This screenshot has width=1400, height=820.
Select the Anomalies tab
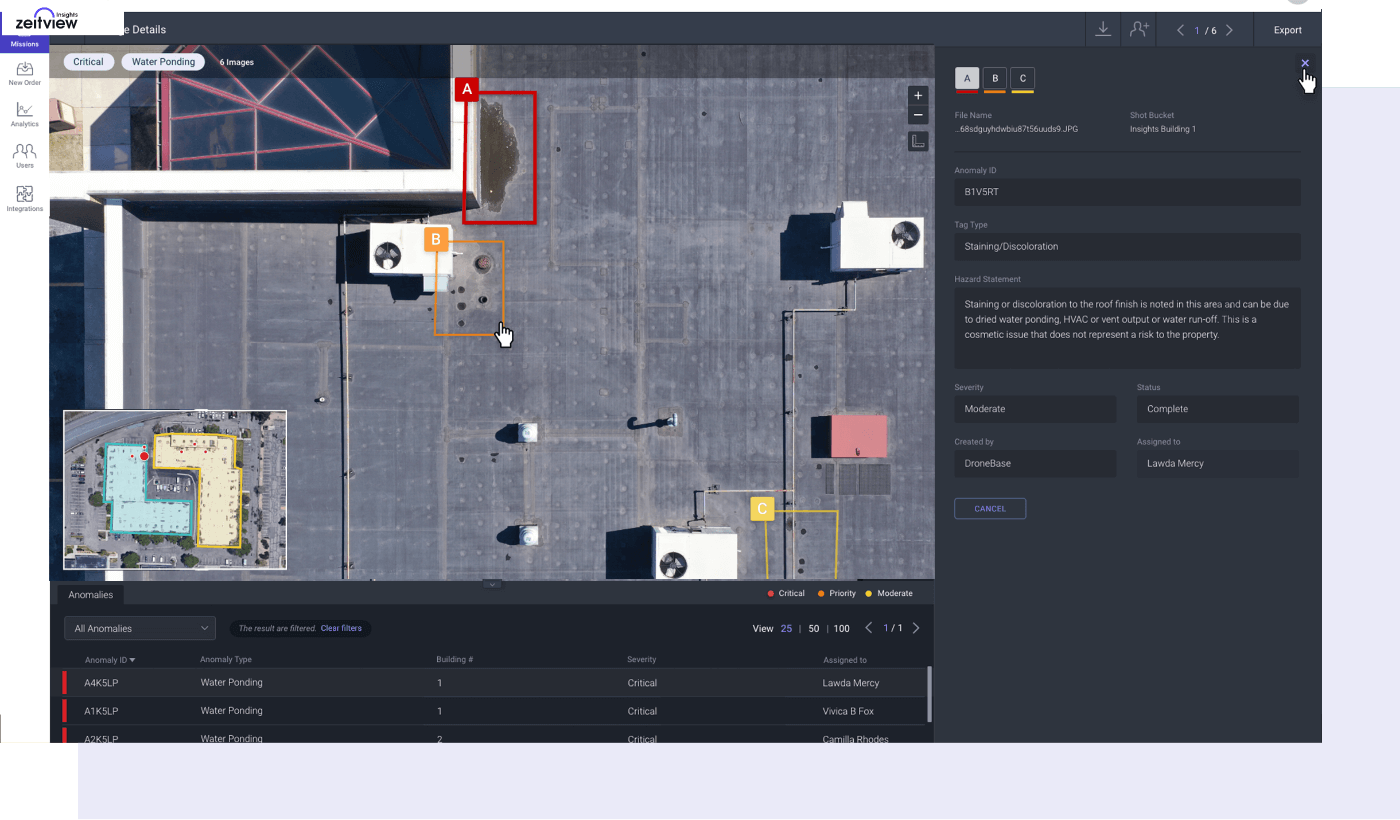pos(90,594)
